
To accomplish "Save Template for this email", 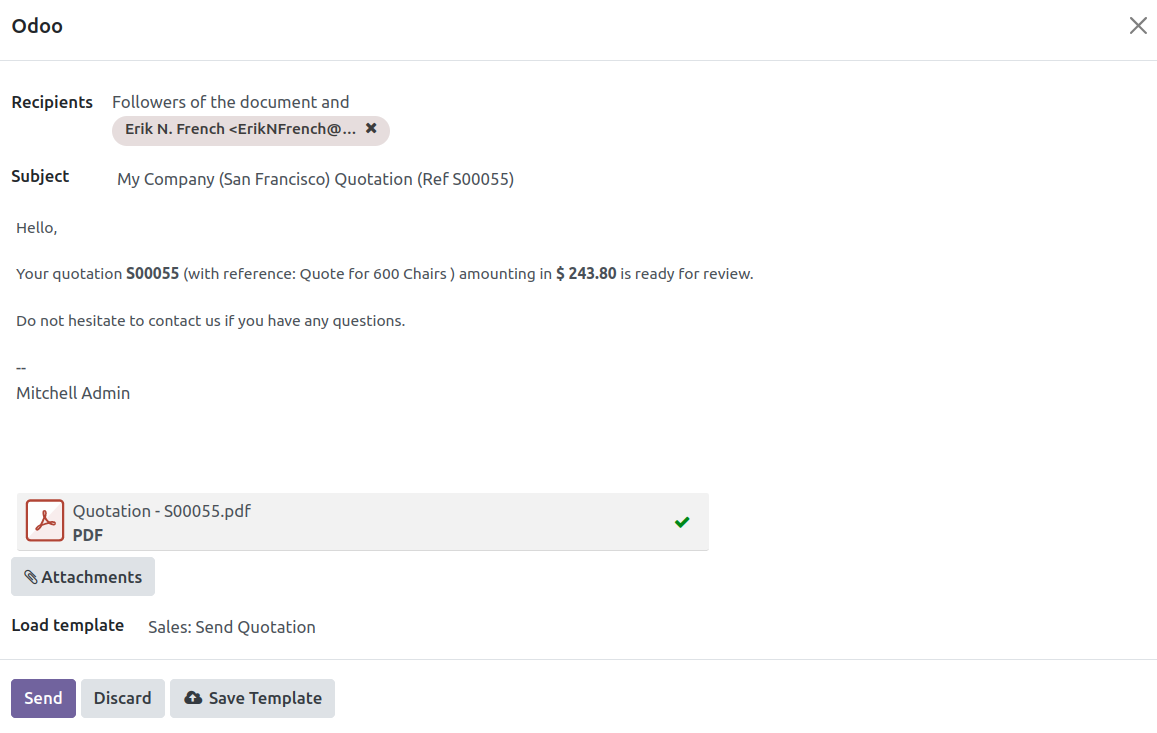I will (x=252, y=698).
